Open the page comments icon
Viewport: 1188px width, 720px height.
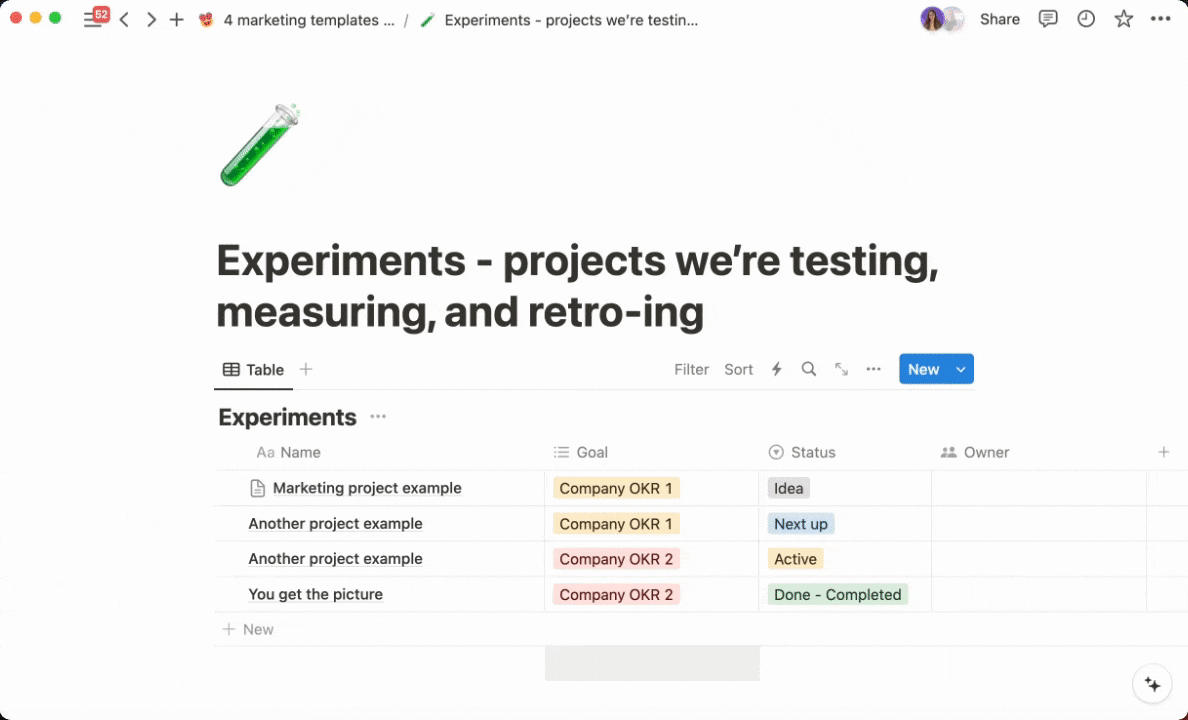point(1048,19)
